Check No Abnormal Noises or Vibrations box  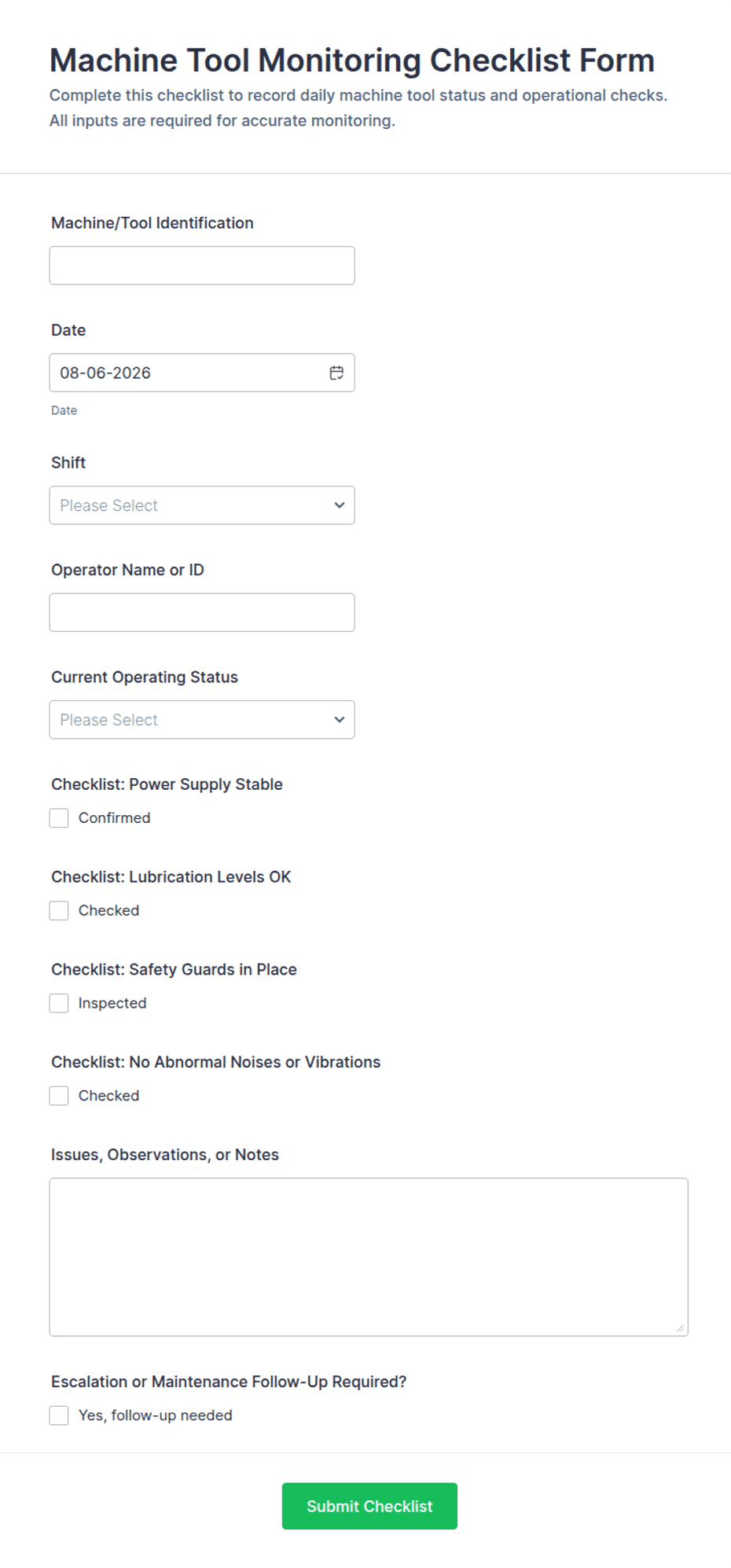click(59, 1096)
